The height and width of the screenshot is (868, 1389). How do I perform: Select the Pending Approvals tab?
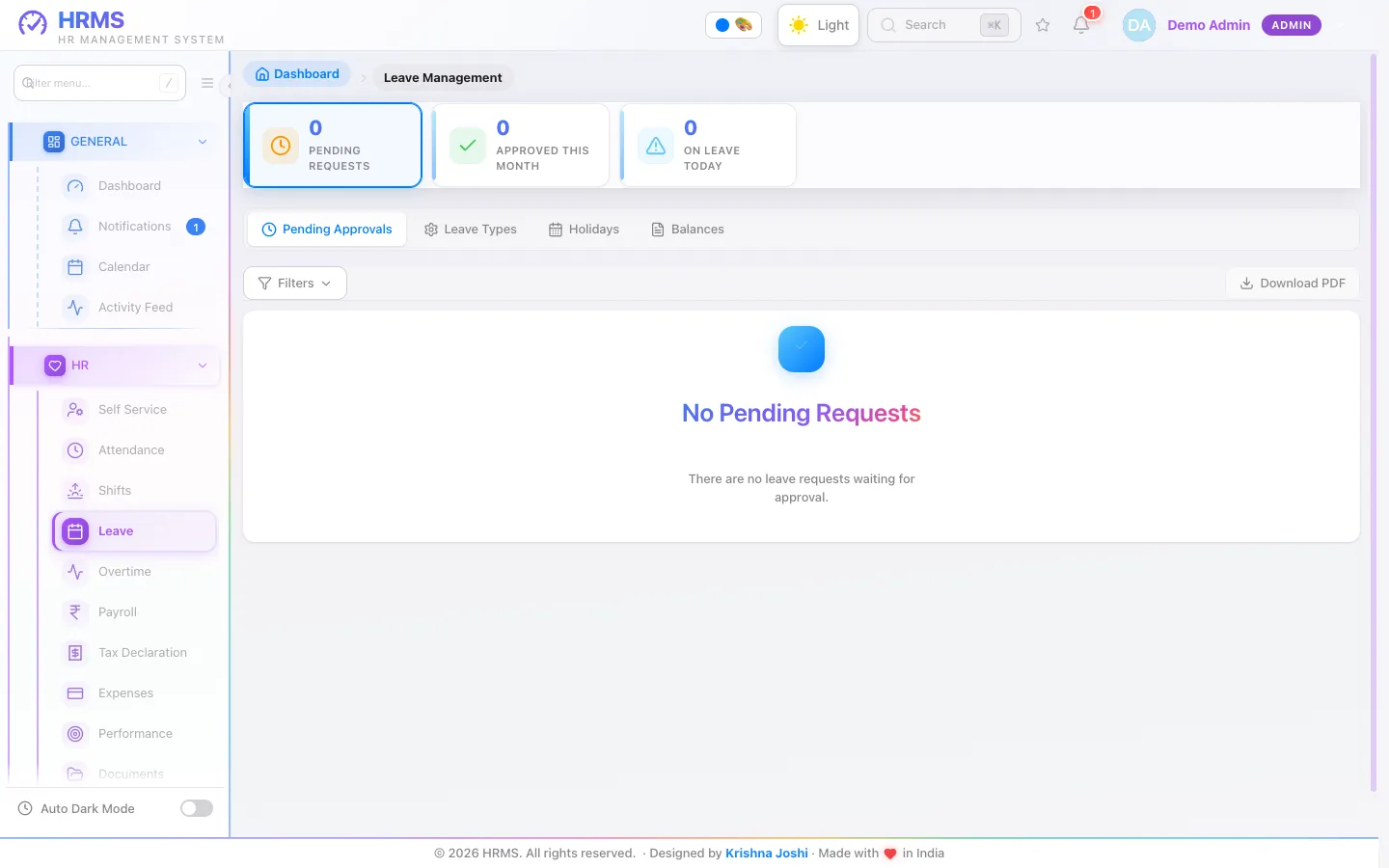(x=327, y=230)
